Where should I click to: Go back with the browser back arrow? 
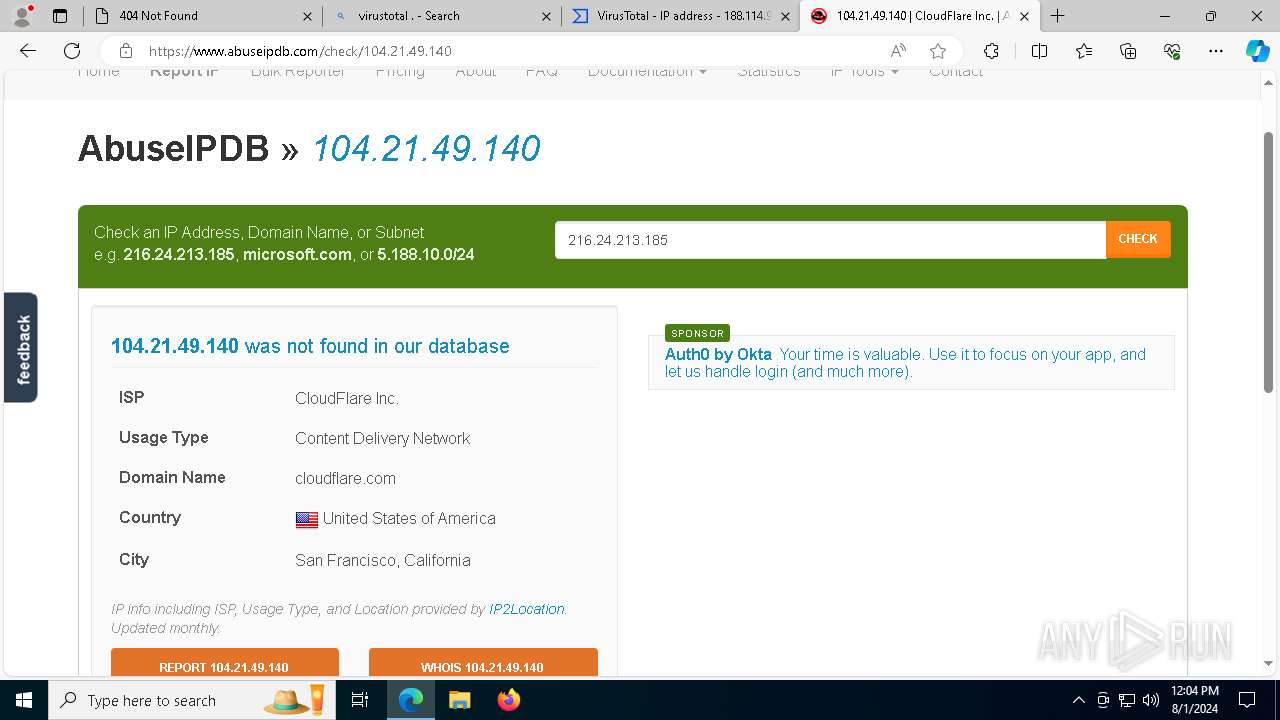click(28, 51)
